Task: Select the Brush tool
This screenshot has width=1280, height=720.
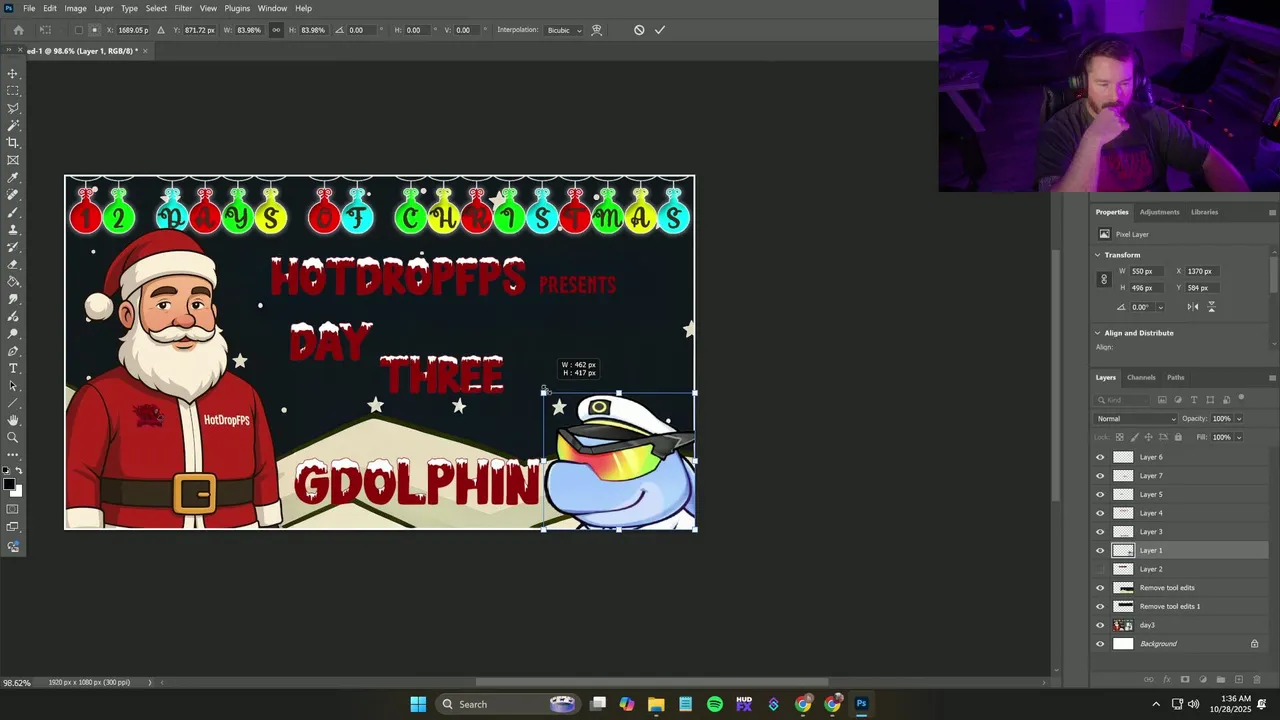Action: pos(13,212)
